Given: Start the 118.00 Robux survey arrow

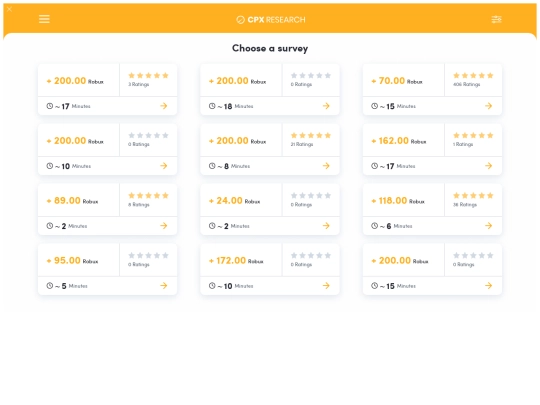Looking at the screenshot, I should coord(489,226).
